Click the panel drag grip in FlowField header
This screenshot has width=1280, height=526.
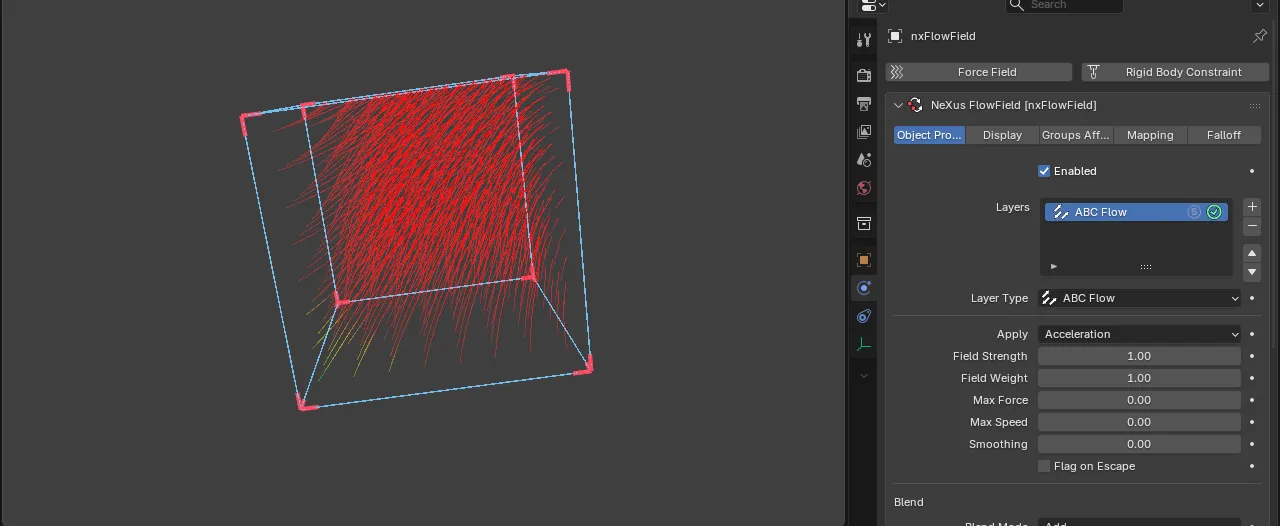click(1254, 105)
